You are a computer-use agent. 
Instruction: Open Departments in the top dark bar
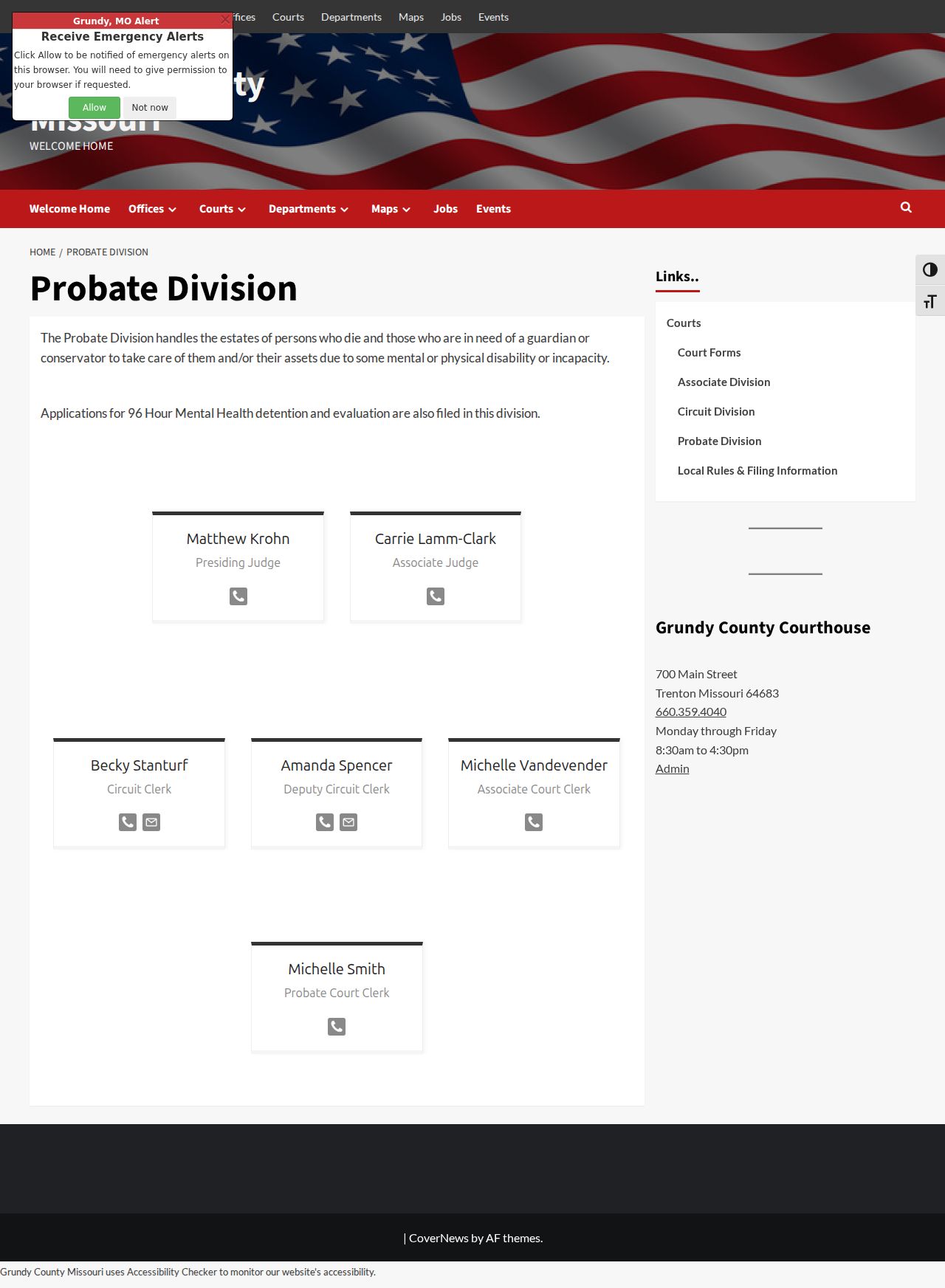(351, 17)
